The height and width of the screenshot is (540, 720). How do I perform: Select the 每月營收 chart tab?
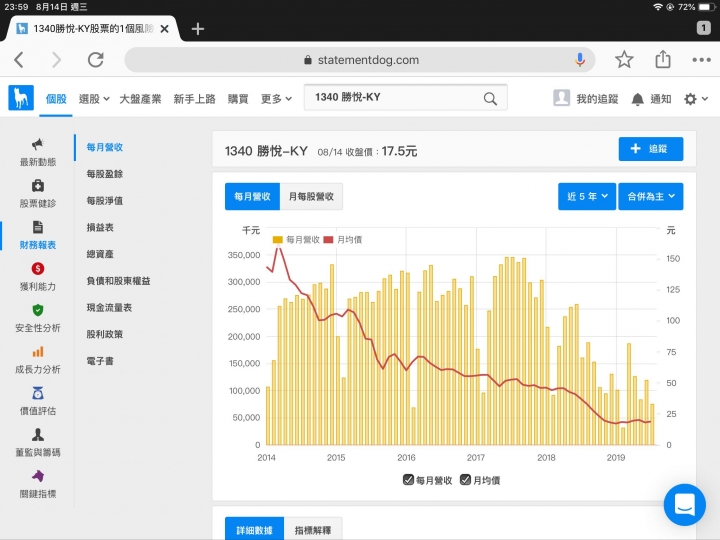[252, 197]
